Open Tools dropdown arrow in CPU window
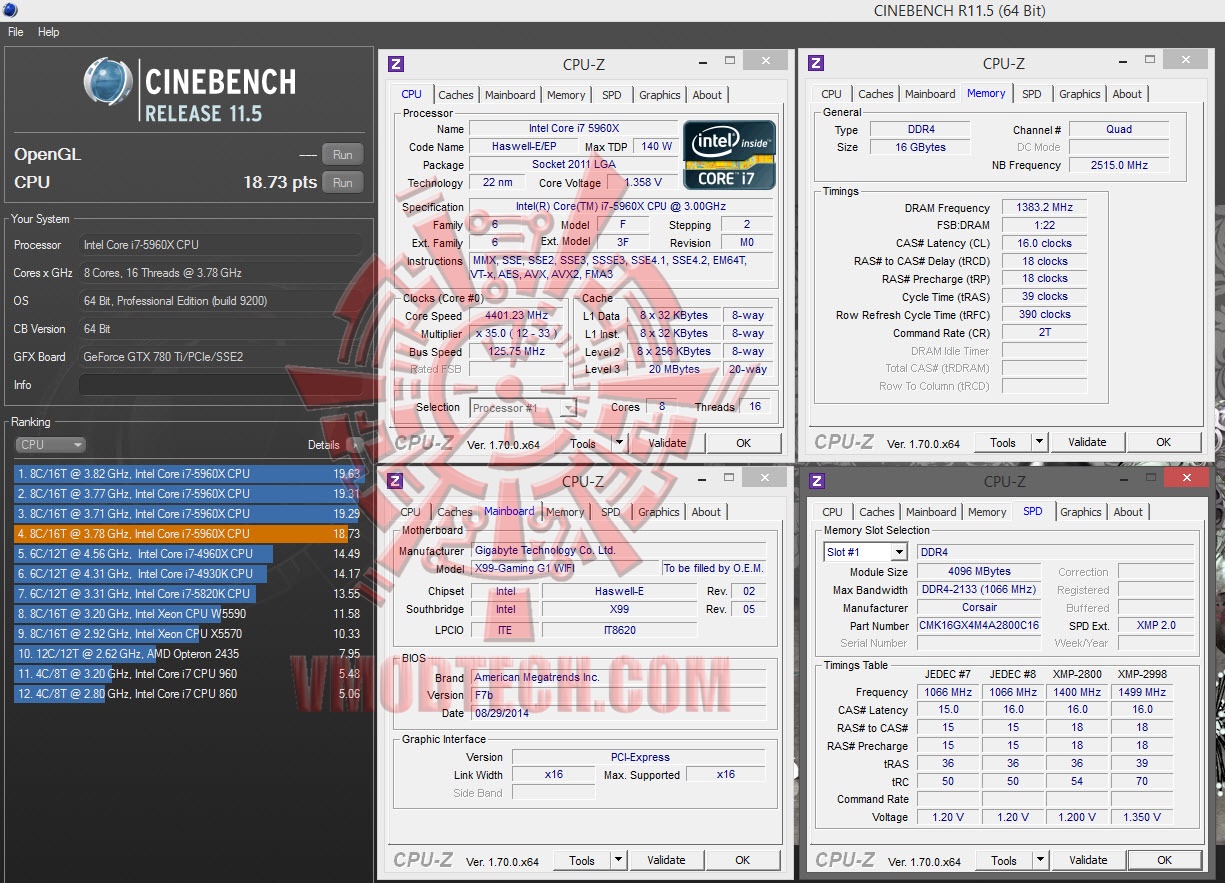 pyautogui.click(x=619, y=443)
